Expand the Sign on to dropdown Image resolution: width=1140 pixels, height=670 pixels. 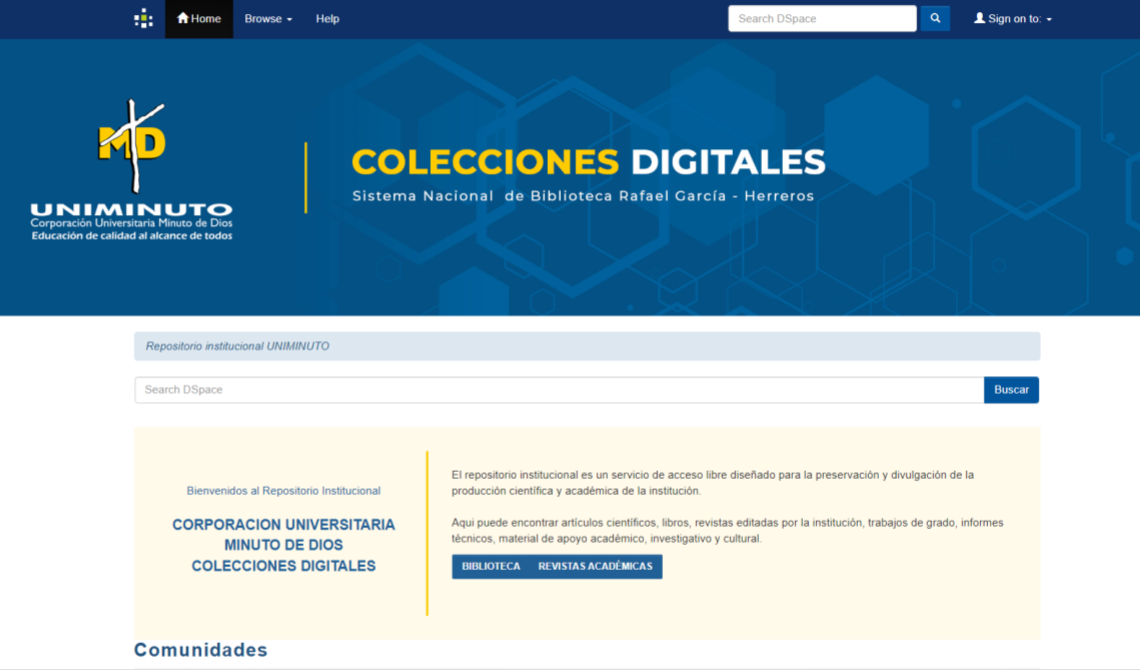[x=1013, y=19]
